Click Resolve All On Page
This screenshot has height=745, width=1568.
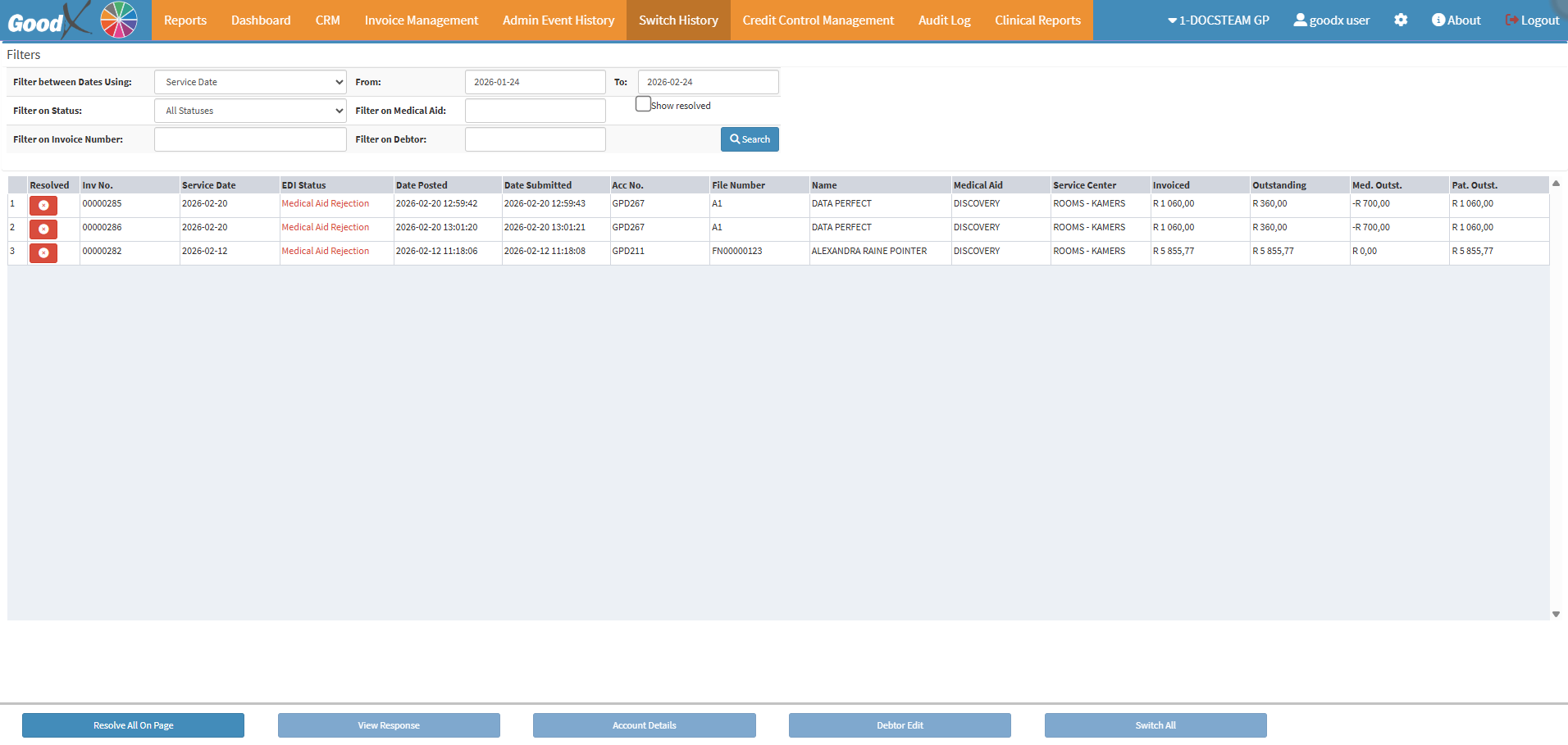[133, 725]
